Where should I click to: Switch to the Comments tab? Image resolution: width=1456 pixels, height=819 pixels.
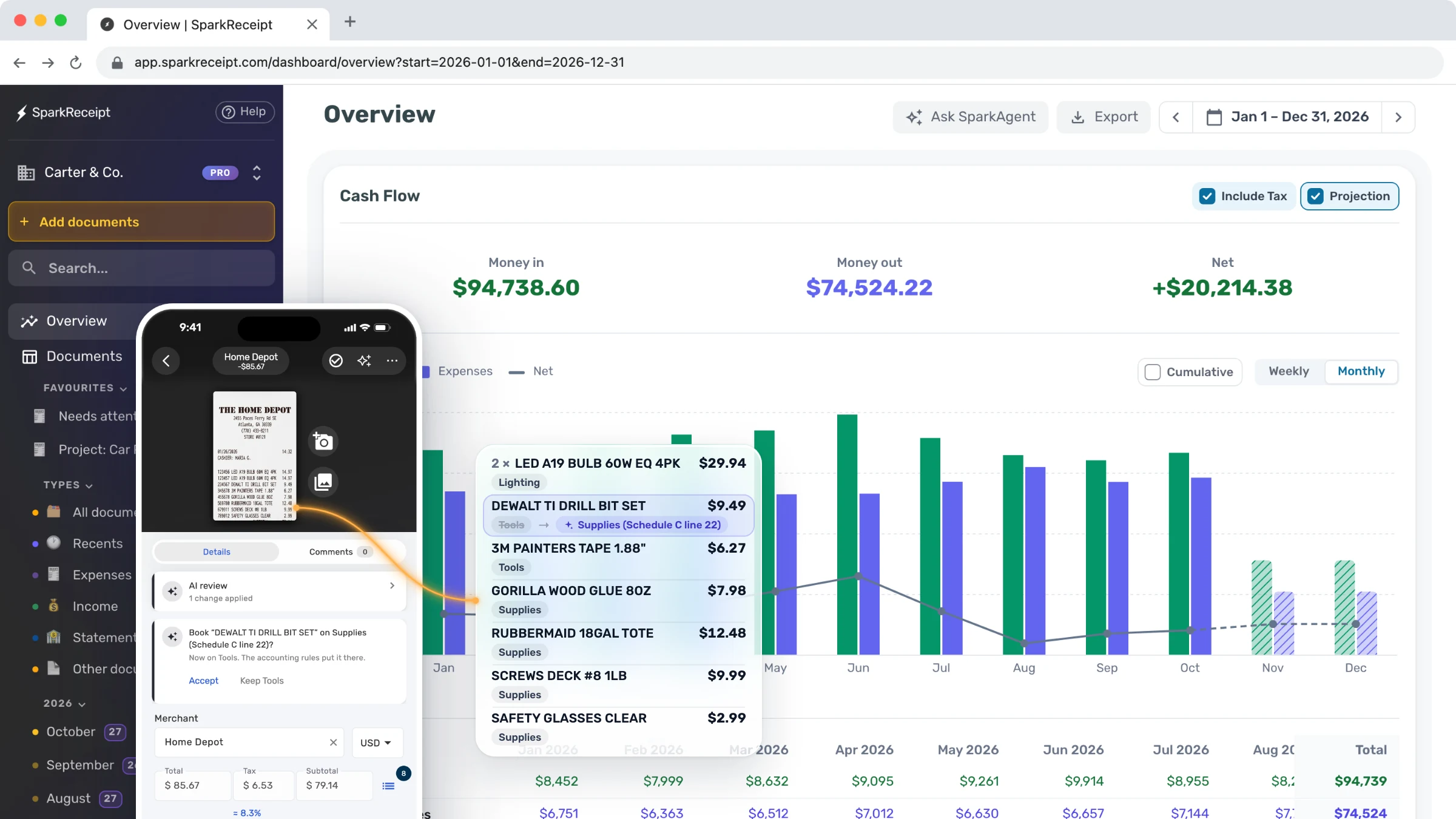click(340, 552)
